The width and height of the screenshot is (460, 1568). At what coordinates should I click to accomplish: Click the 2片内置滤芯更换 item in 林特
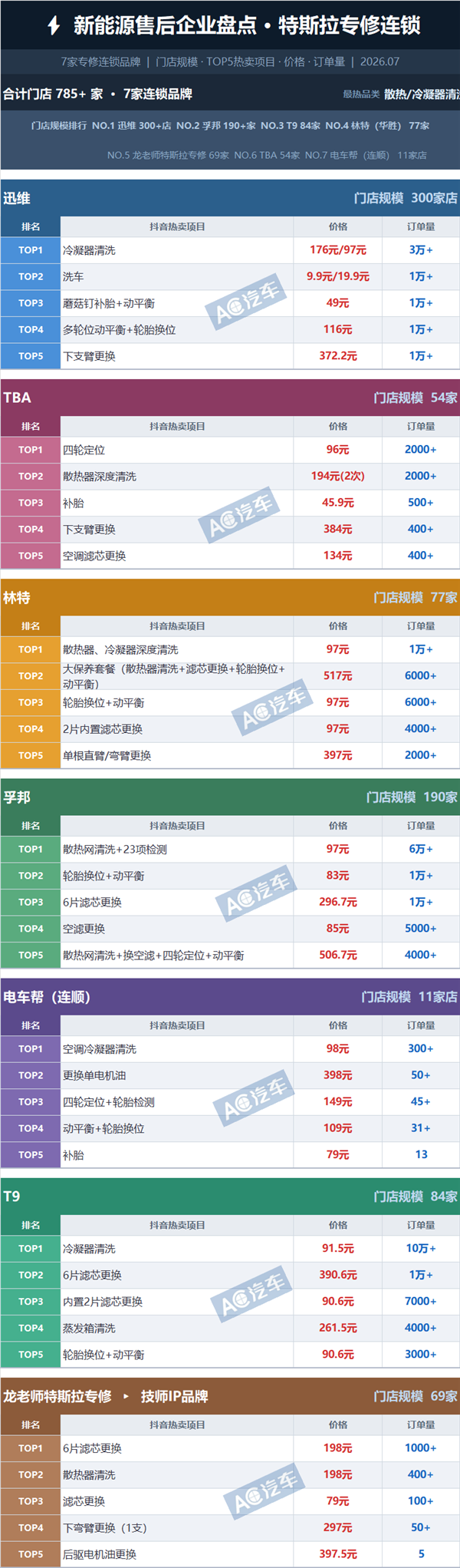[103, 729]
